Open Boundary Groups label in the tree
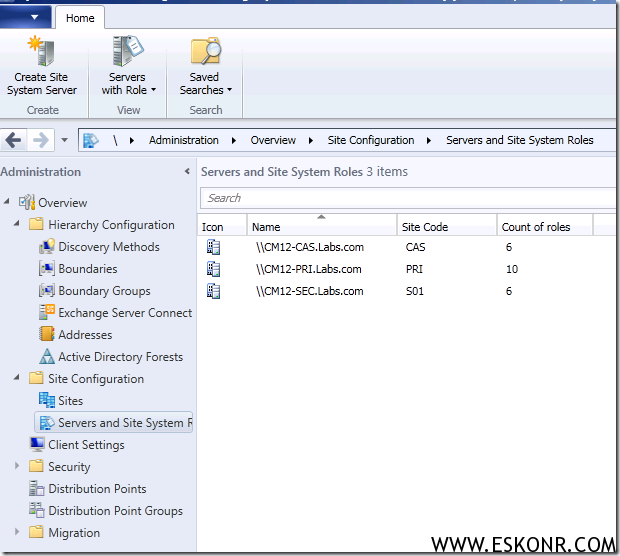The image size is (620, 556). [x=104, y=291]
